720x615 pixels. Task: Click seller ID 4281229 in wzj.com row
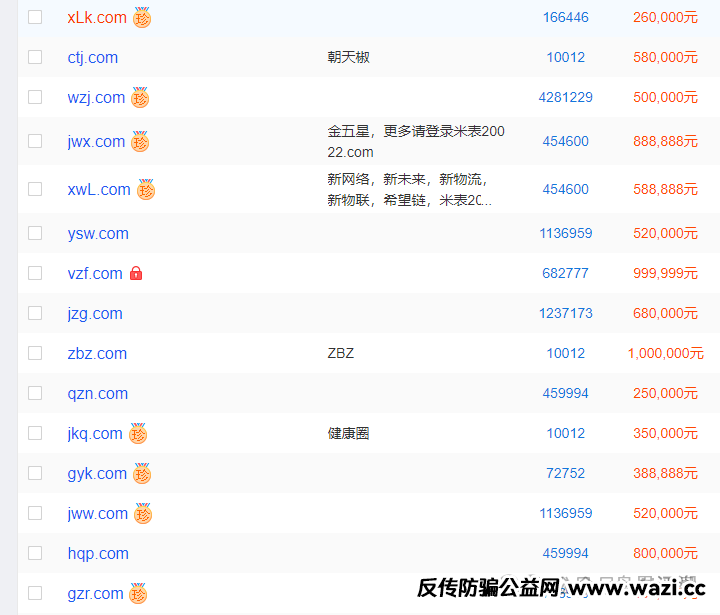(x=565, y=97)
